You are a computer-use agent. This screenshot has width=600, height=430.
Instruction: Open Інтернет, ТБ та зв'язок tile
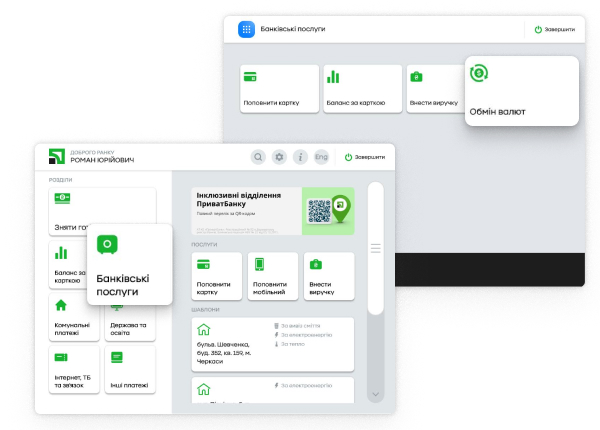coord(74,369)
